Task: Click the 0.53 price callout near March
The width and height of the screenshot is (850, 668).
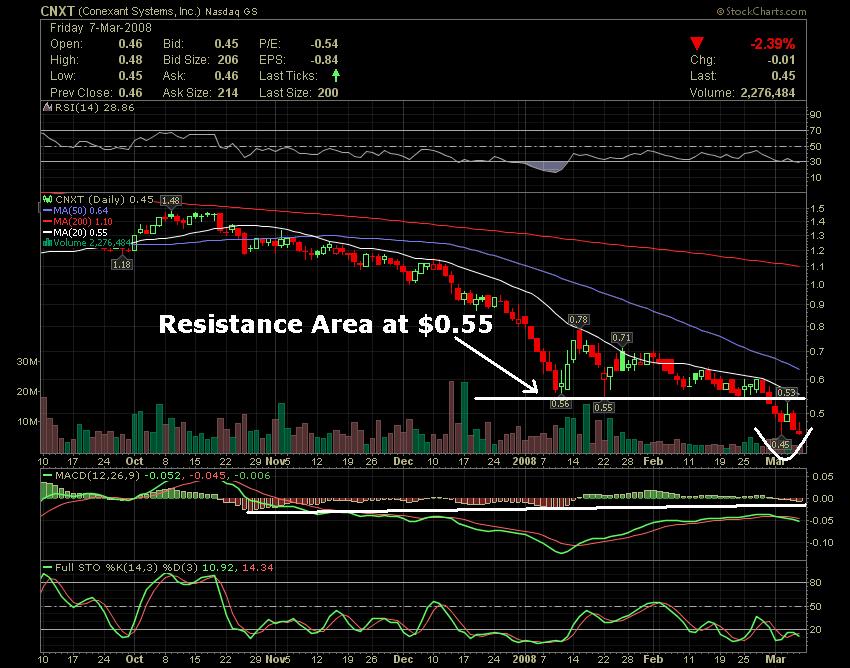Action: click(787, 393)
